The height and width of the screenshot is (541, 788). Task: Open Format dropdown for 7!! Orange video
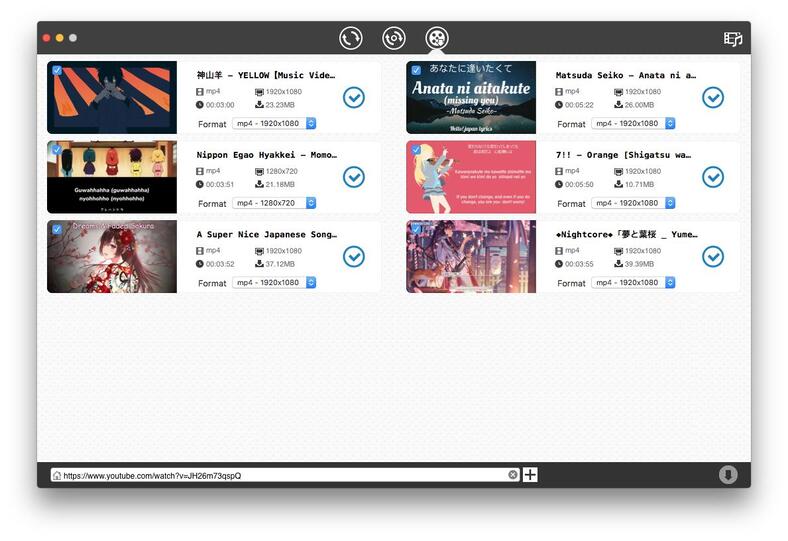tap(633, 203)
